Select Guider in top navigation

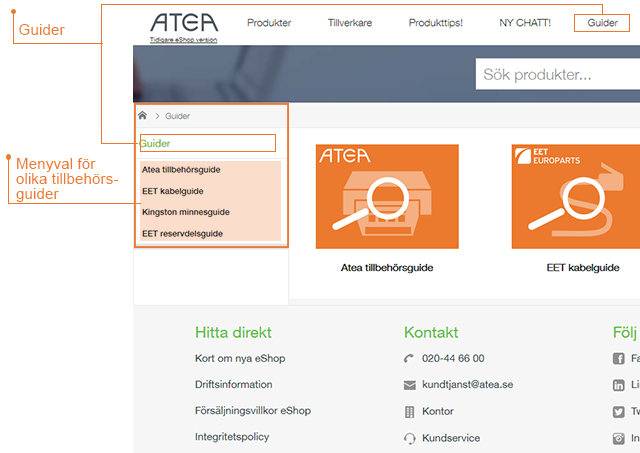click(602, 23)
